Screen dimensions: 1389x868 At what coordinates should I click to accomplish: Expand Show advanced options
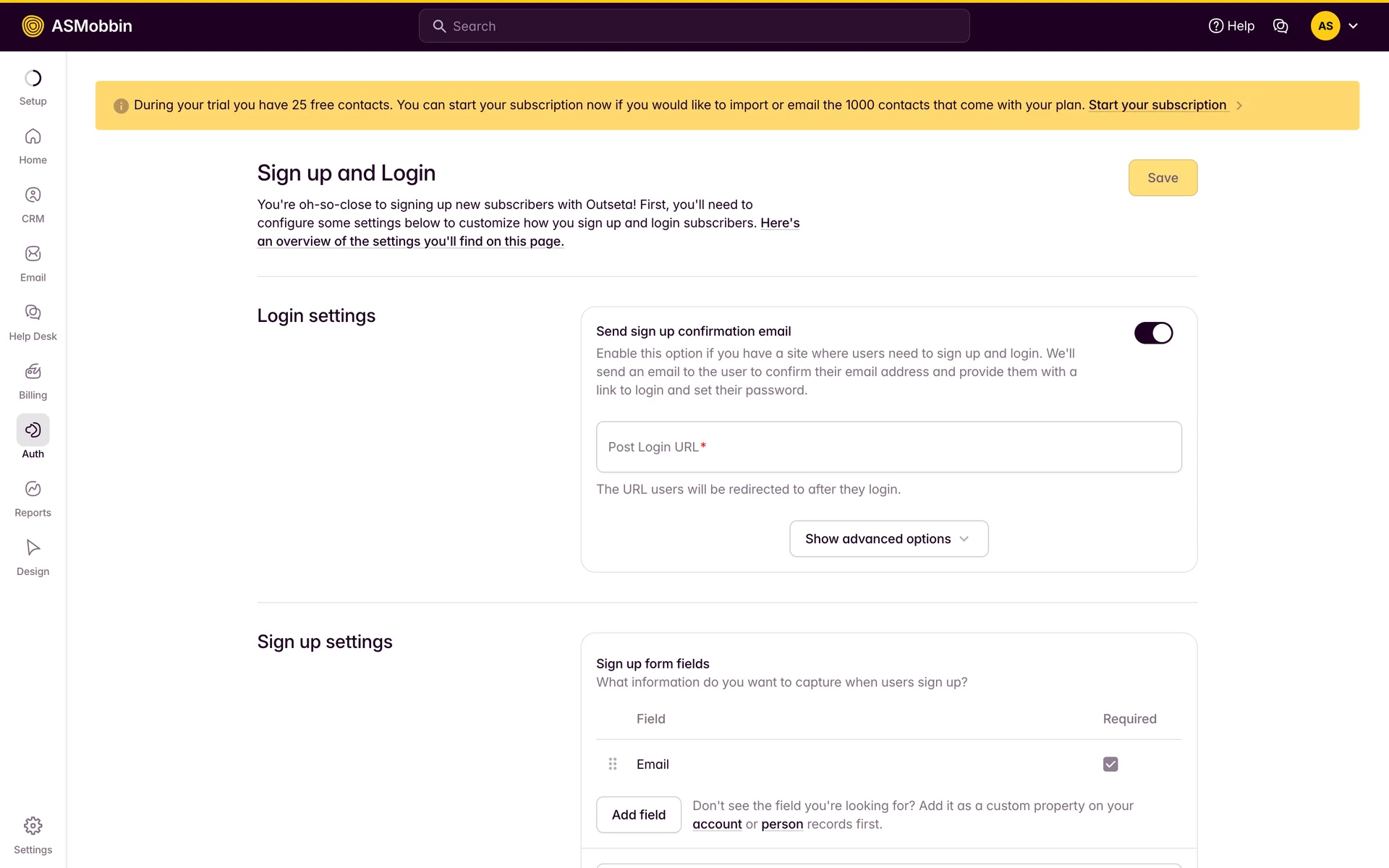tap(888, 539)
